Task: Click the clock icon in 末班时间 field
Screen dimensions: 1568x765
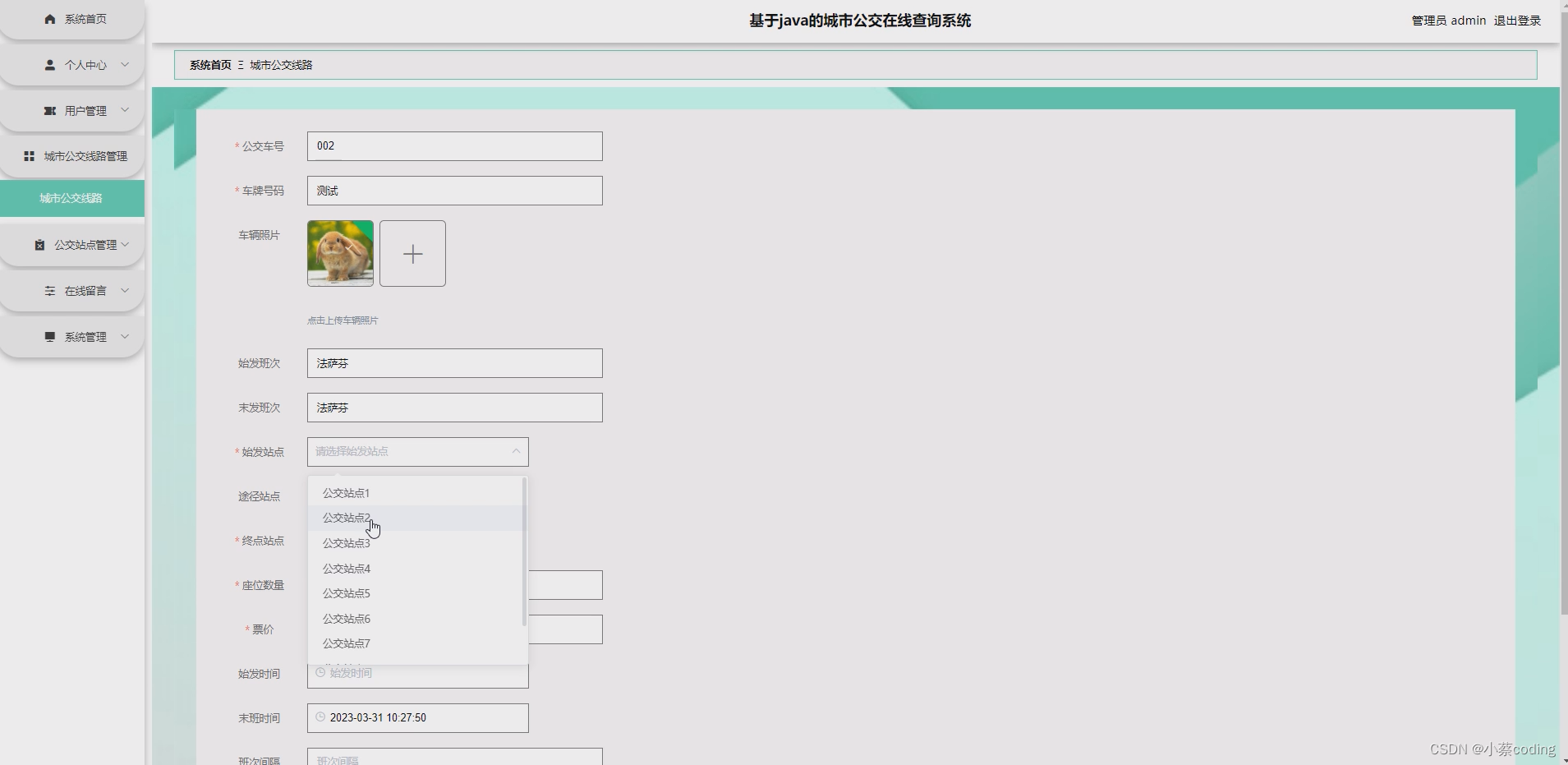Action: coord(320,717)
